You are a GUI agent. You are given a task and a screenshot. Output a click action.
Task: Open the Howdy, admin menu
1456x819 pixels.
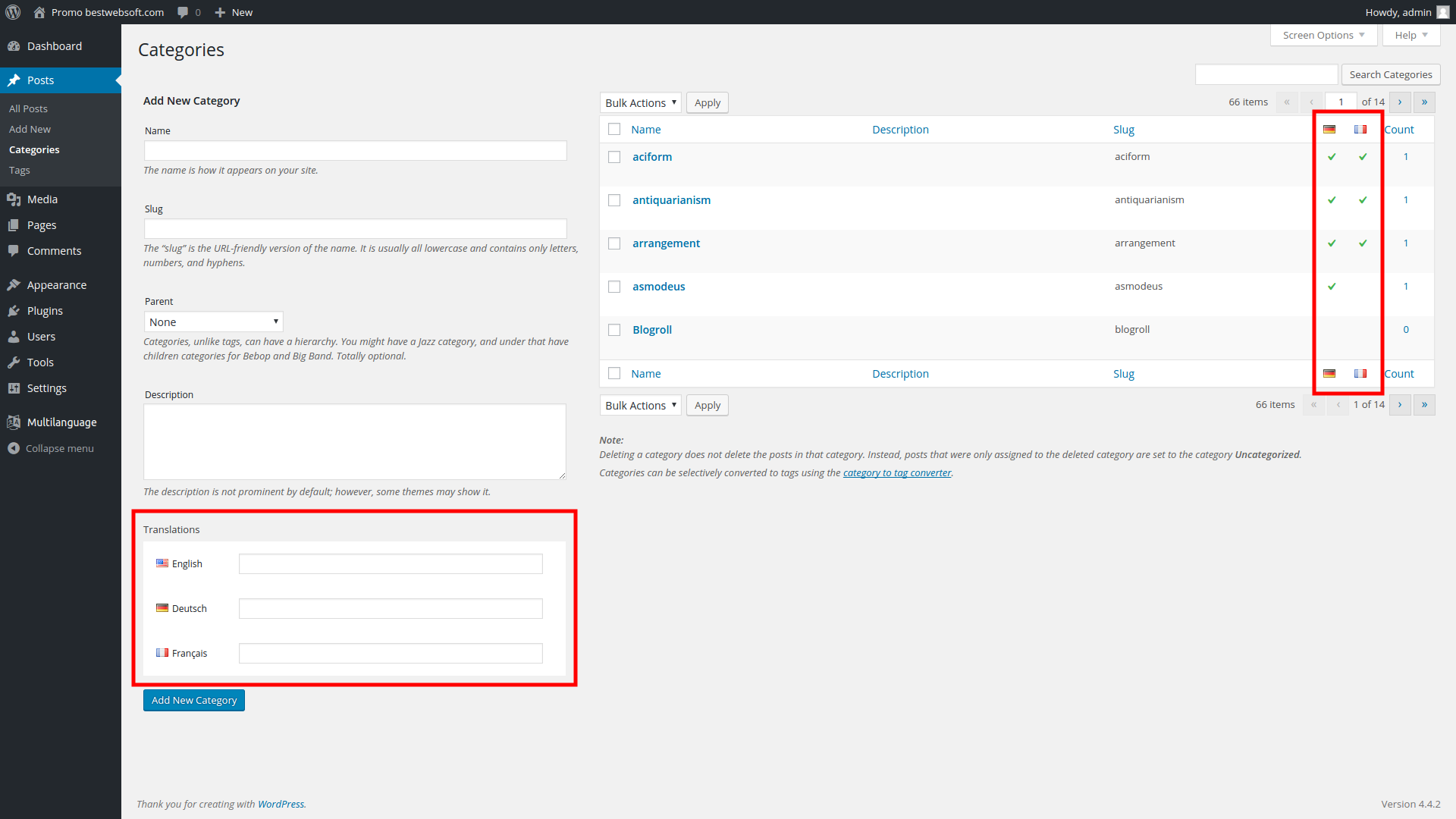tap(1407, 12)
